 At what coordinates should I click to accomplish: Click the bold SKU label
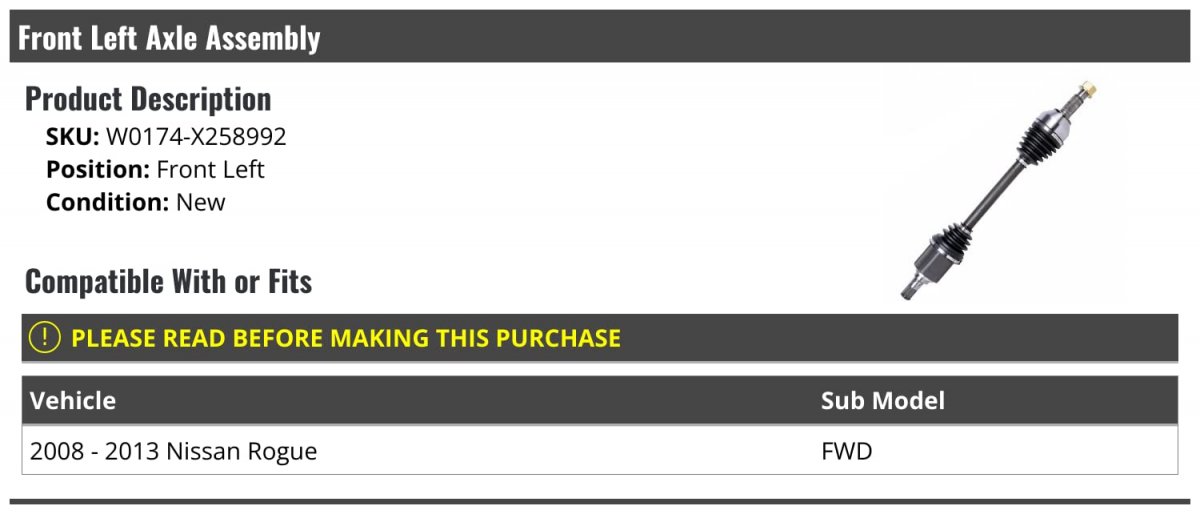click(x=72, y=137)
